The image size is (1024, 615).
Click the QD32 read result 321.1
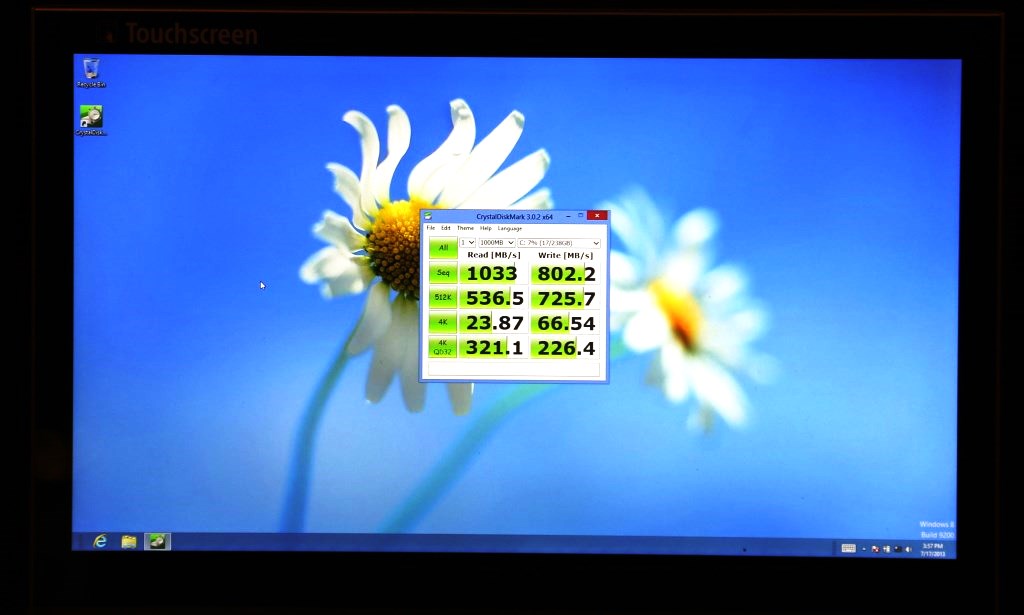(x=494, y=347)
